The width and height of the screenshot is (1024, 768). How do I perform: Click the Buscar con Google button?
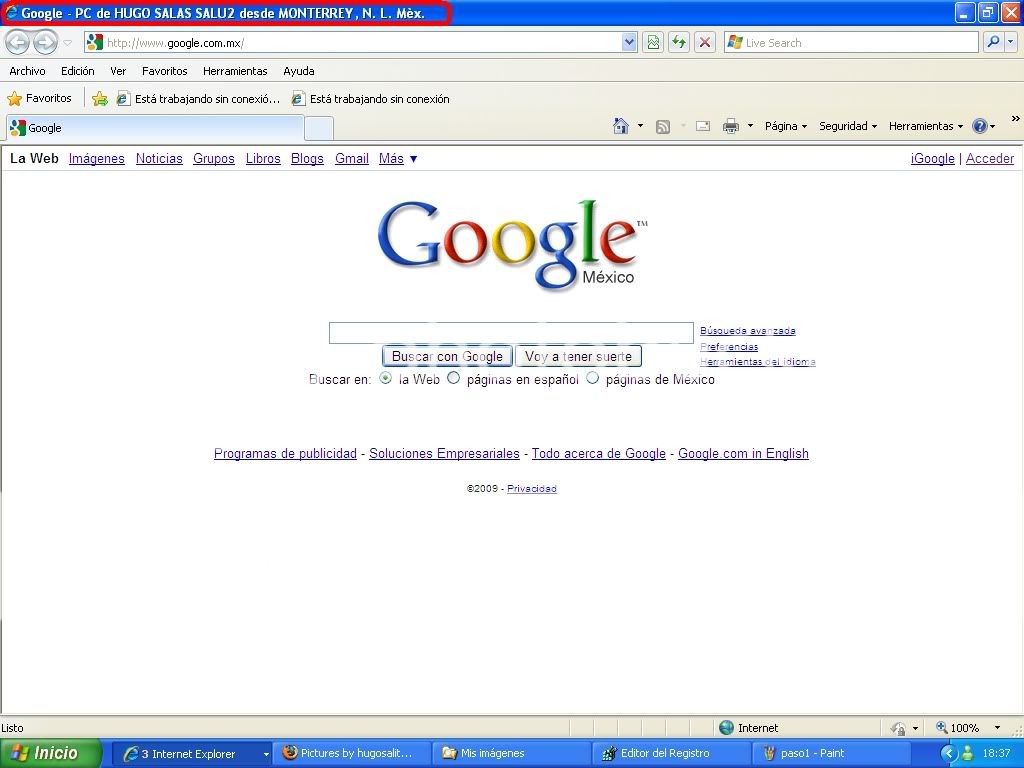click(447, 357)
